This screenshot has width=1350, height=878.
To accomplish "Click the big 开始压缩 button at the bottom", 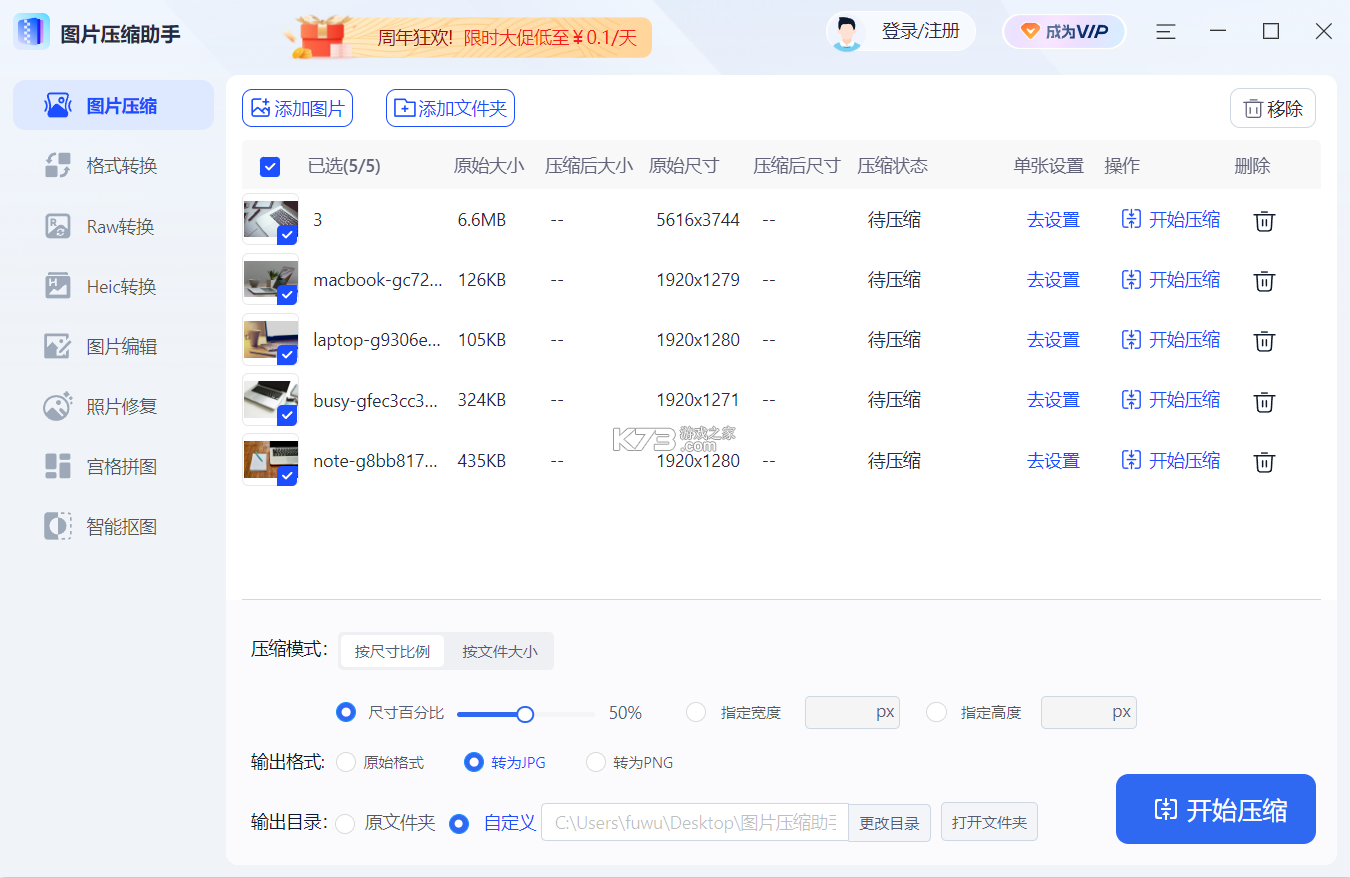I will [1216, 809].
